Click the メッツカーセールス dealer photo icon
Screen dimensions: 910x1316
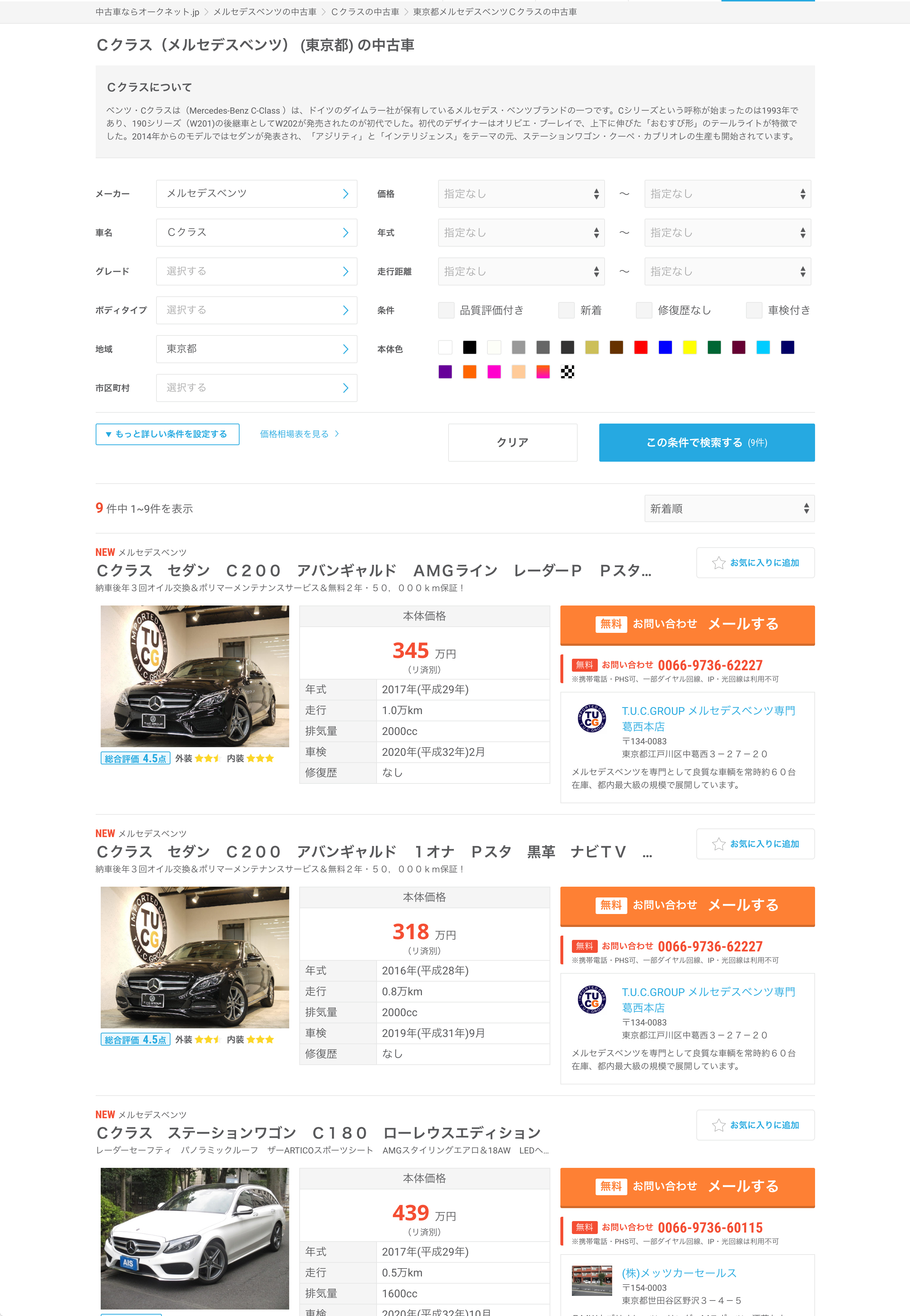592,1281
